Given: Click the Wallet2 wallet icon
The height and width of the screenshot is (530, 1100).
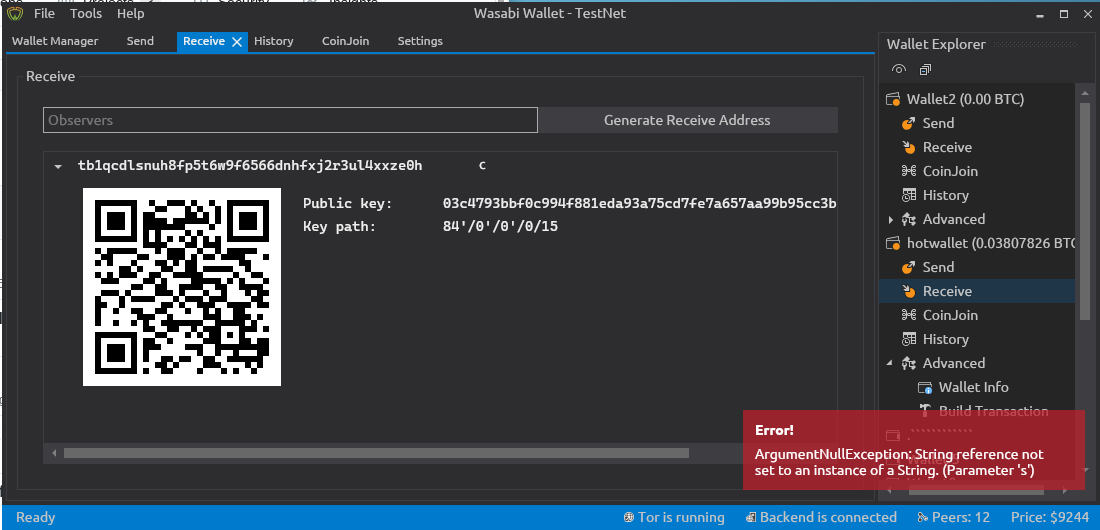Looking at the screenshot, I should (894, 99).
